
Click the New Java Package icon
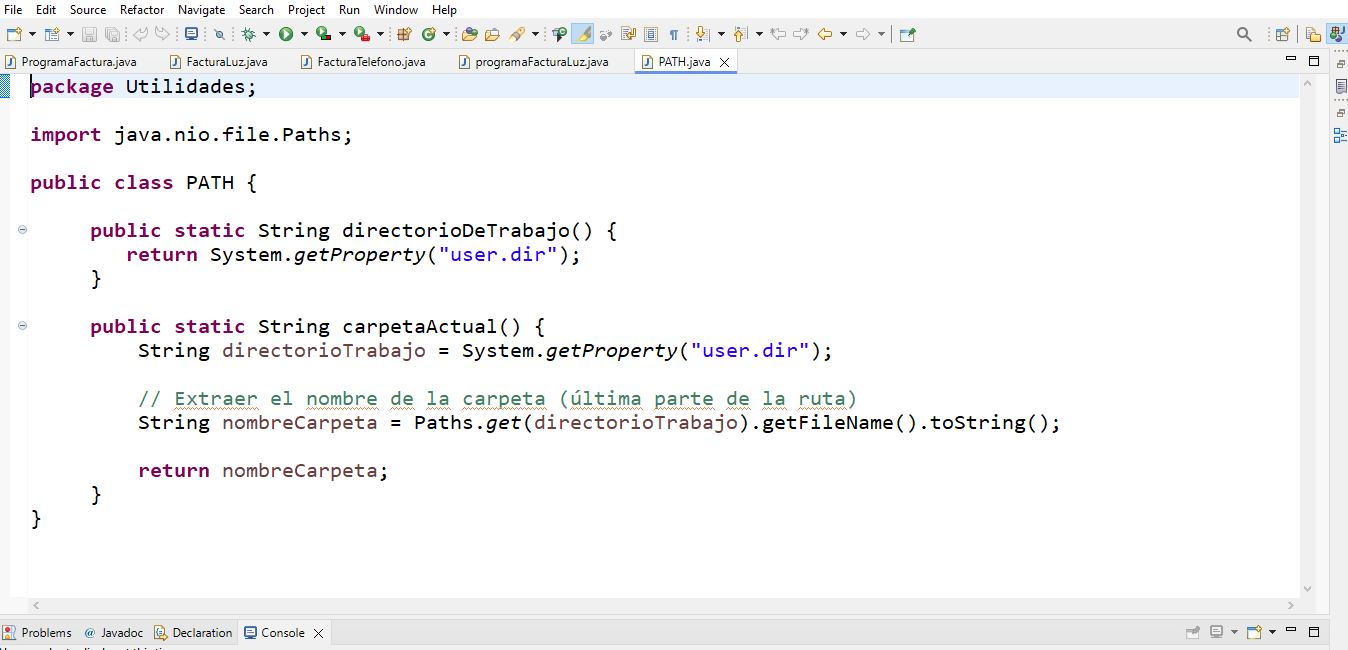point(404,34)
